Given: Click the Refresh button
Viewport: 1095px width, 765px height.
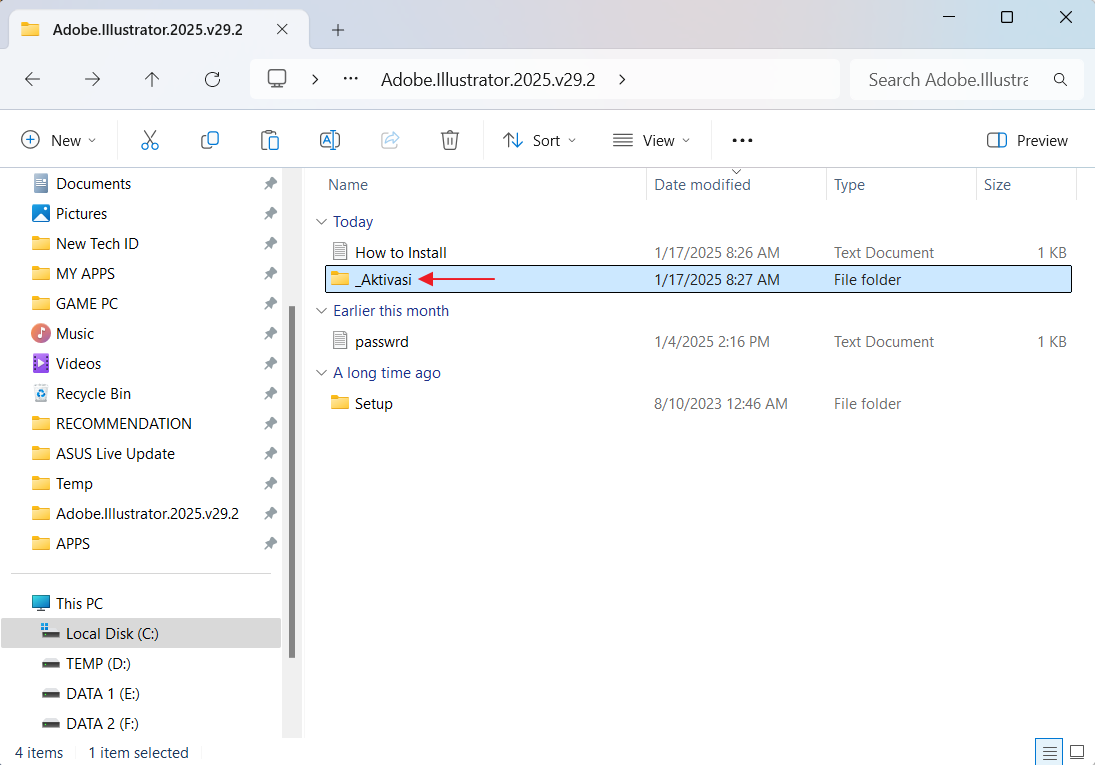Looking at the screenshot, I should point(212,79).
